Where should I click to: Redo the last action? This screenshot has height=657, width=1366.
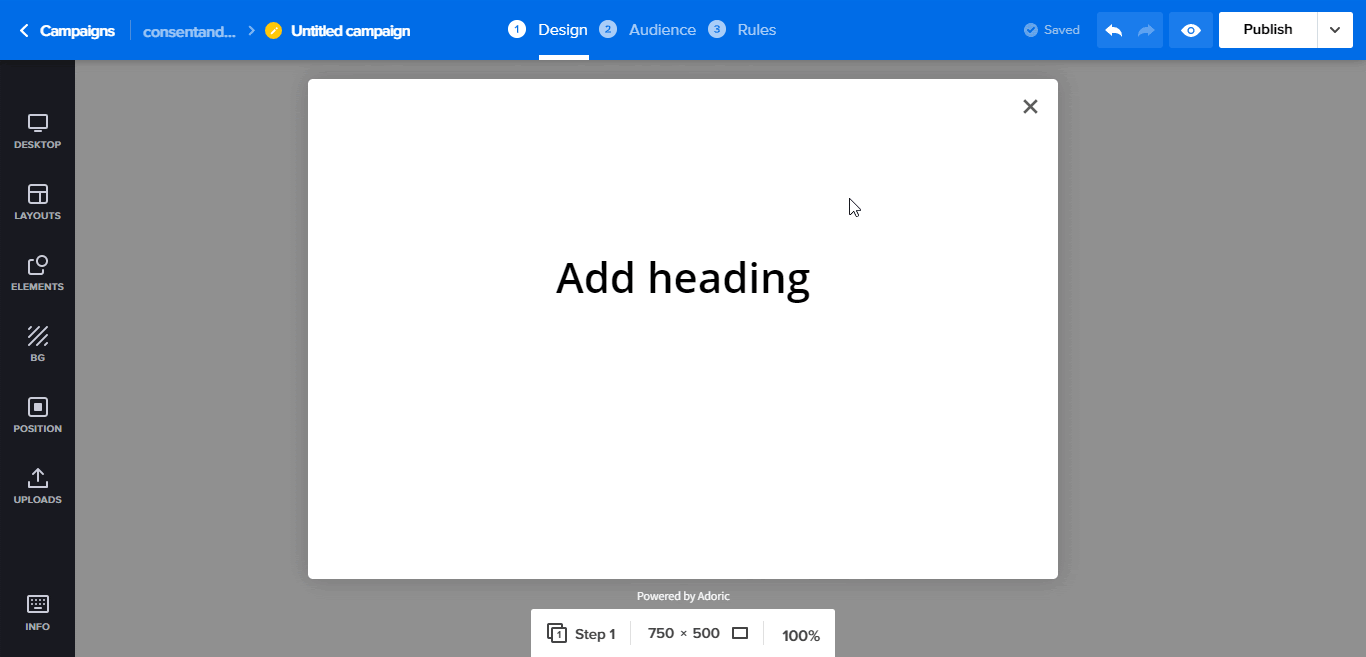pos(1145,30)
